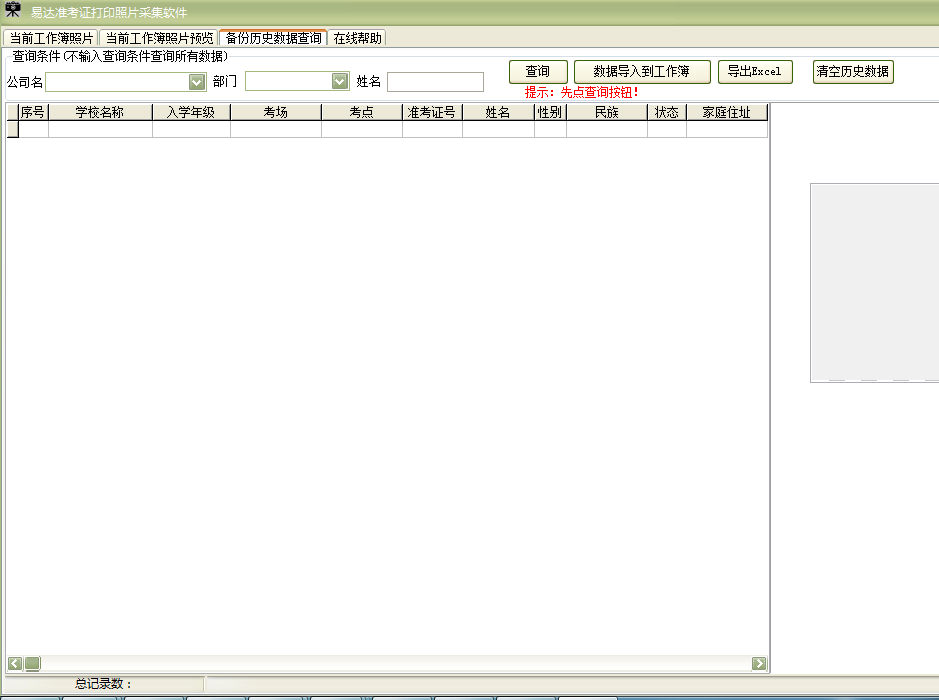The height and width of the screenshot is (700, 939).
Task: Click the 学校名称 column header
Action: pyautogui.click(x=100, y=113)
